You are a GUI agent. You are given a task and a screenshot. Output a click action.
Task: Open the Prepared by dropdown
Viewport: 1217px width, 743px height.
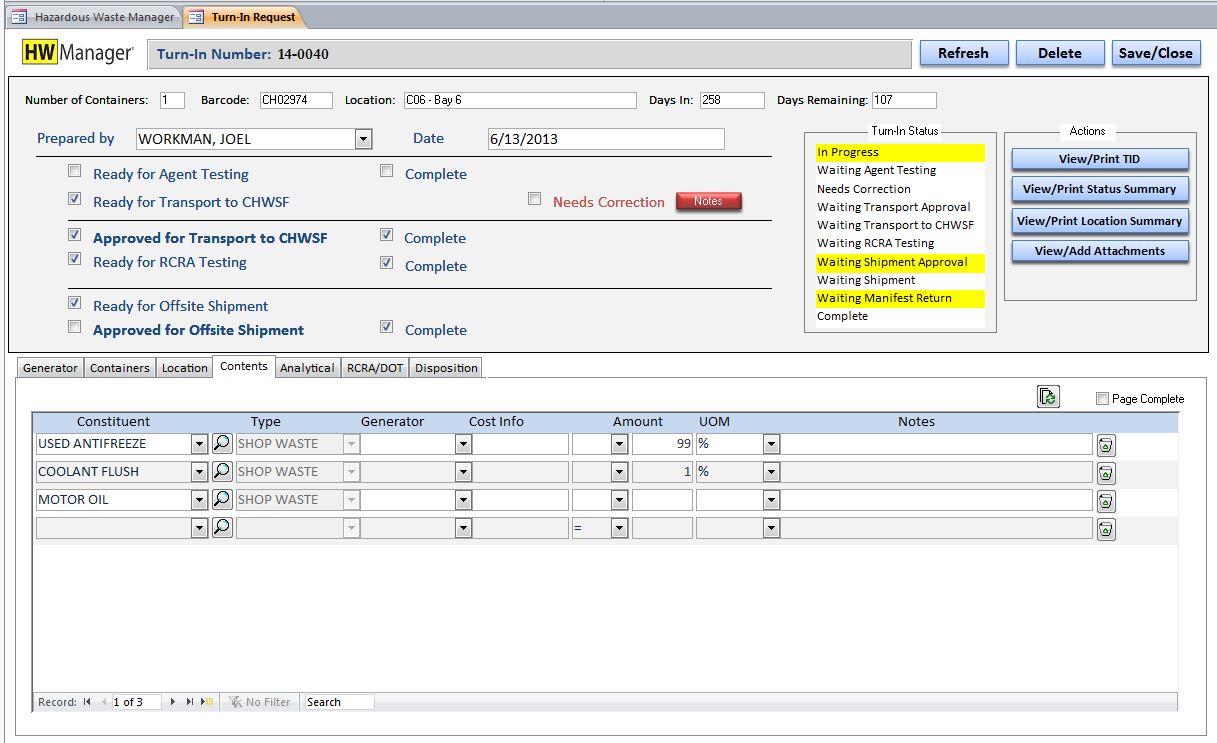click(x=363, y=139)
